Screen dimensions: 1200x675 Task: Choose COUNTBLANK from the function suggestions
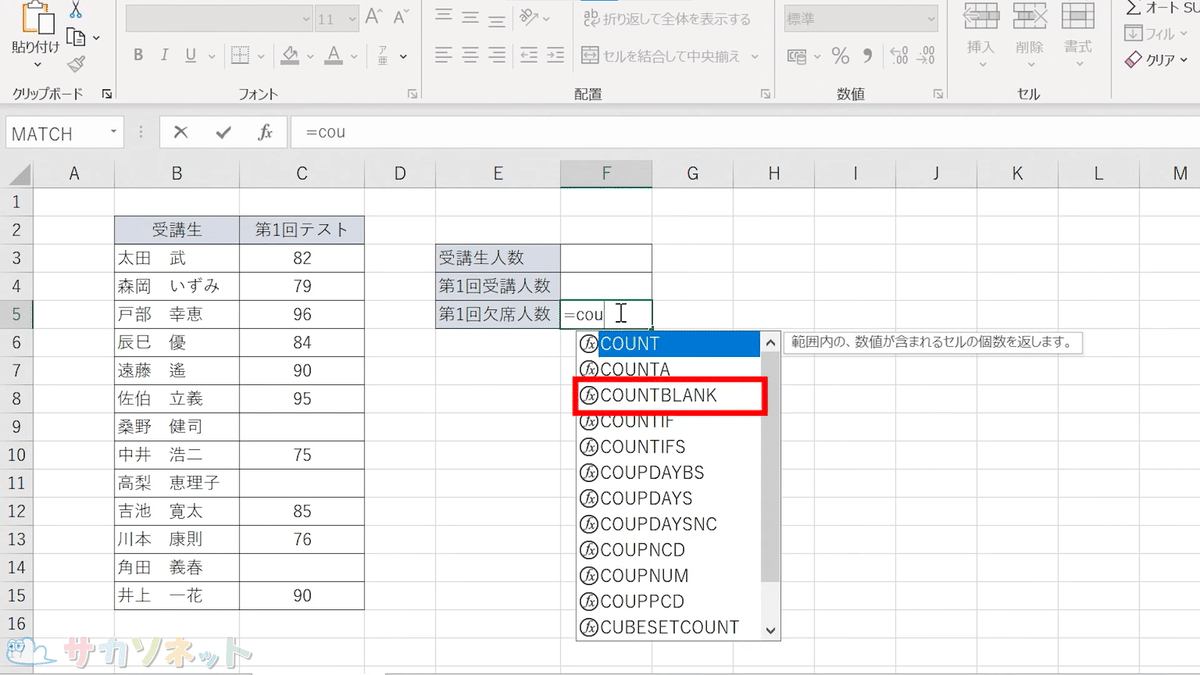point(669,396)
